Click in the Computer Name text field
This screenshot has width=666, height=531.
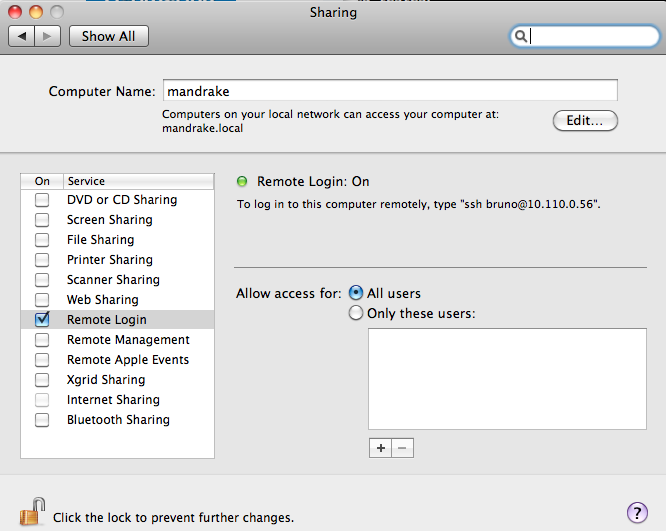[x=389, y=91]
